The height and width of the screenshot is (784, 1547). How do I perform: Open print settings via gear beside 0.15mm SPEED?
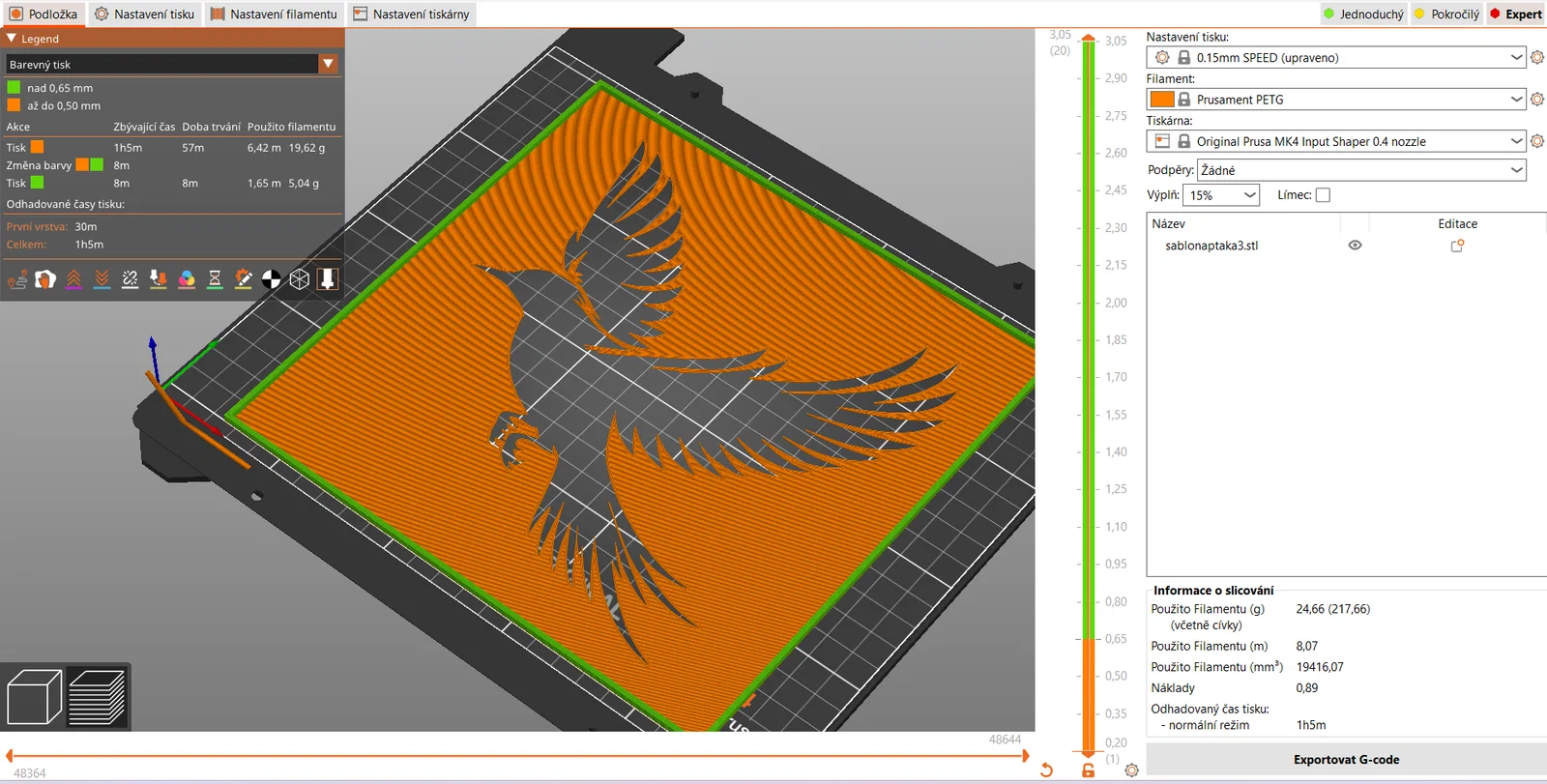(x=1537, y=58)
